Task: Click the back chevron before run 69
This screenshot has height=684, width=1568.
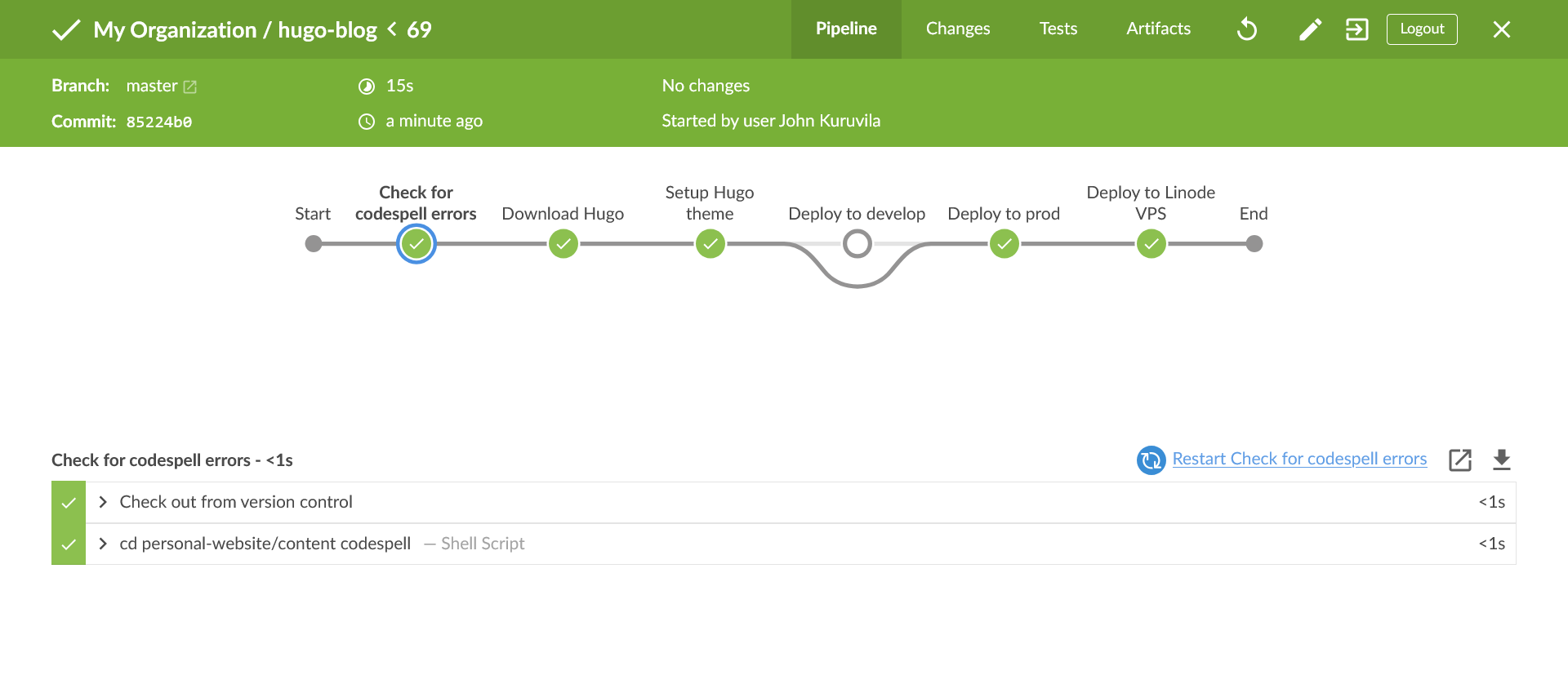Action: point(392,29)
